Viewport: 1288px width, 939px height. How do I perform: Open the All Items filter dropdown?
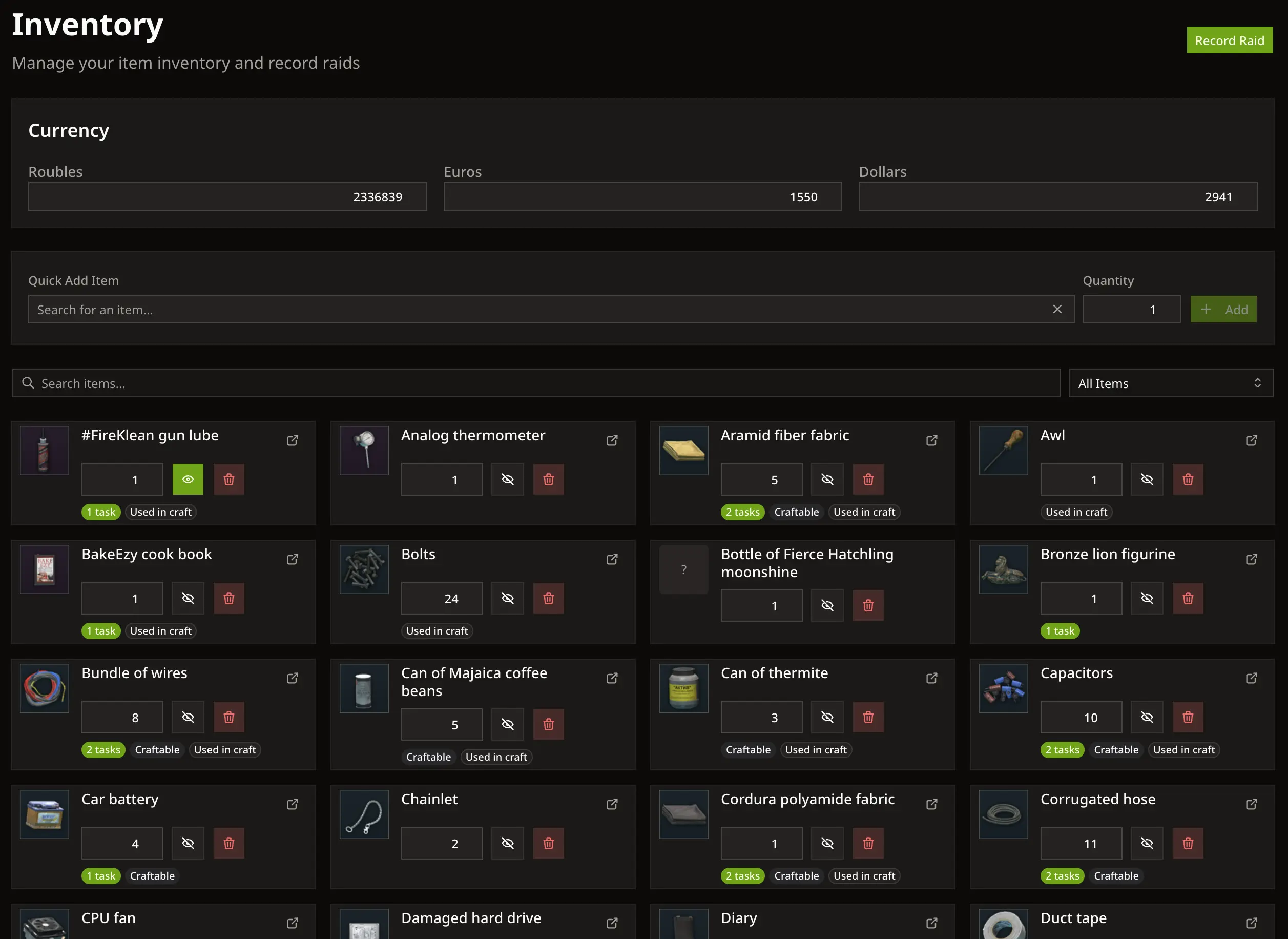tap(1170, 383)
